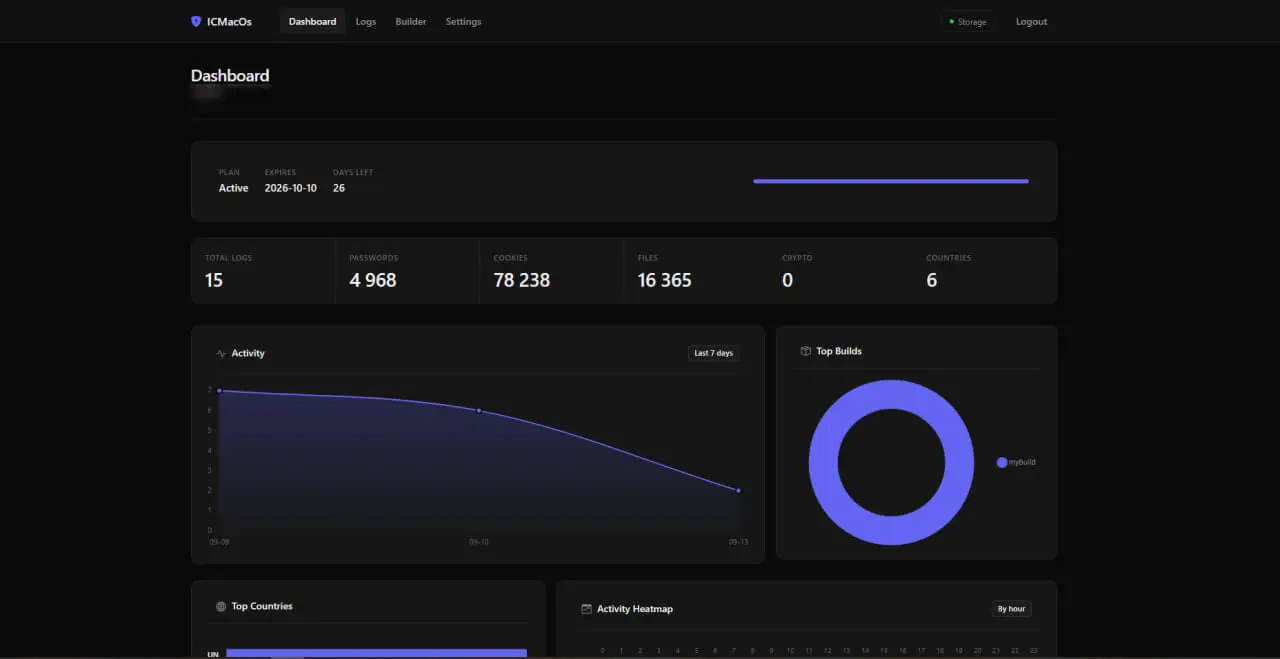Click the PASSWORDS stat label

[x=373, y=258]
